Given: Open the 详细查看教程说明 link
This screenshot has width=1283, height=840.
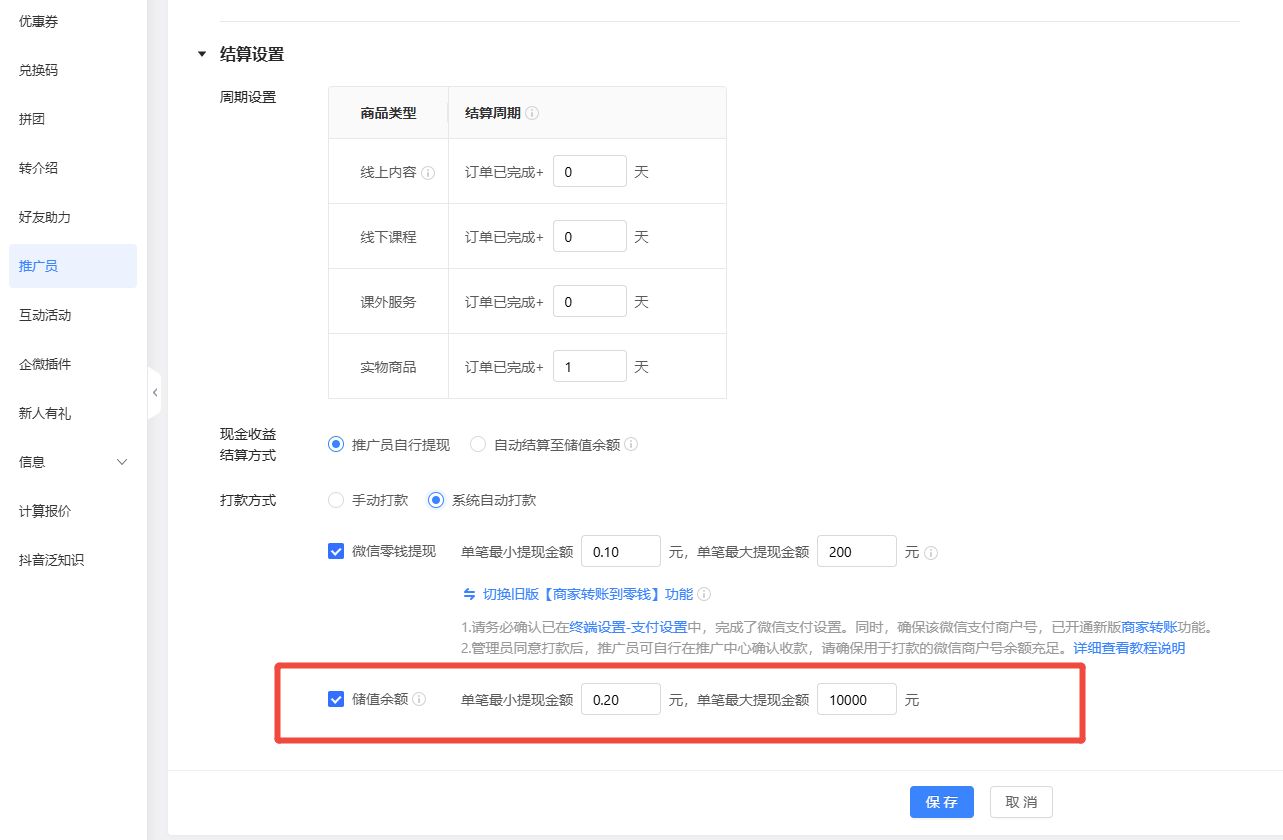Looking at the screenshot, I should [x=1129, y=648].
